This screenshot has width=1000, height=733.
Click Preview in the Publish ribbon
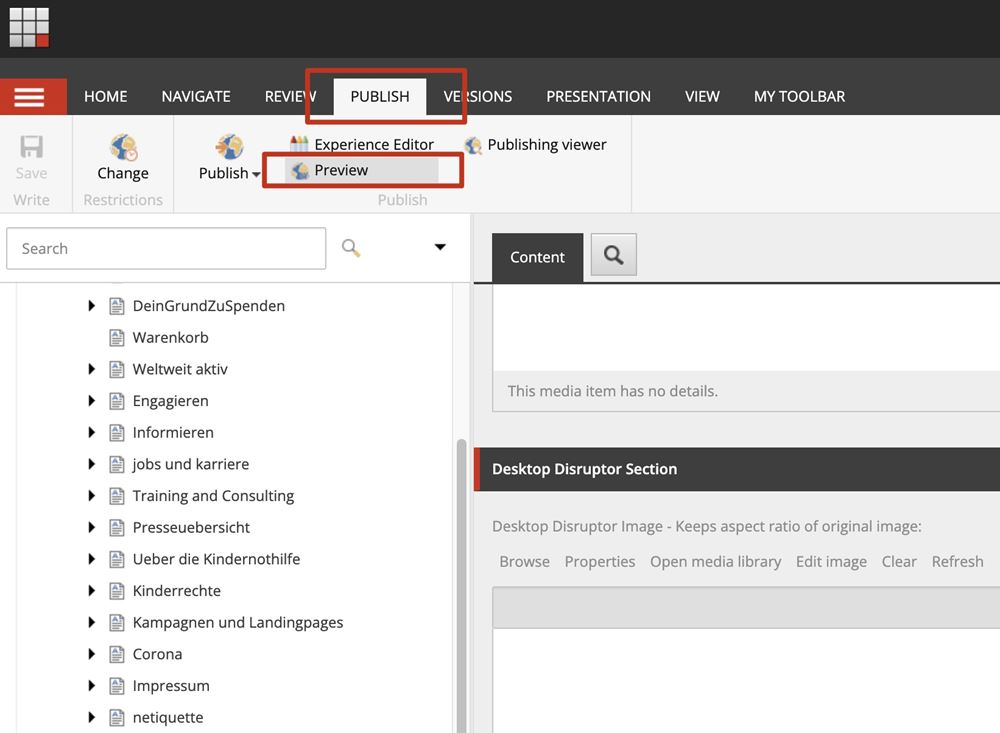coord(341,171)
